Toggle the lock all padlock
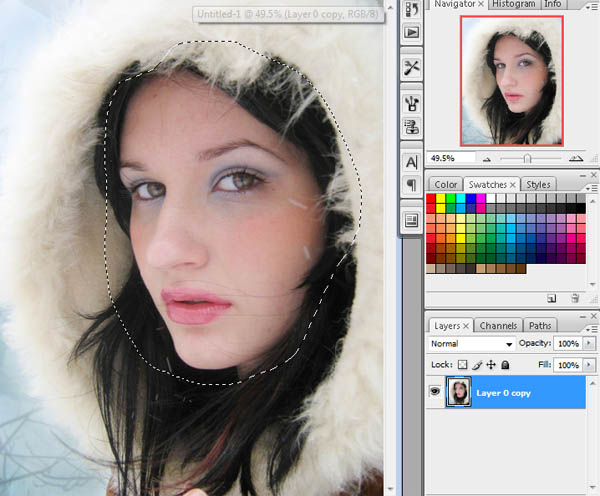Screen dimensions: 600x496 (505, 366)
